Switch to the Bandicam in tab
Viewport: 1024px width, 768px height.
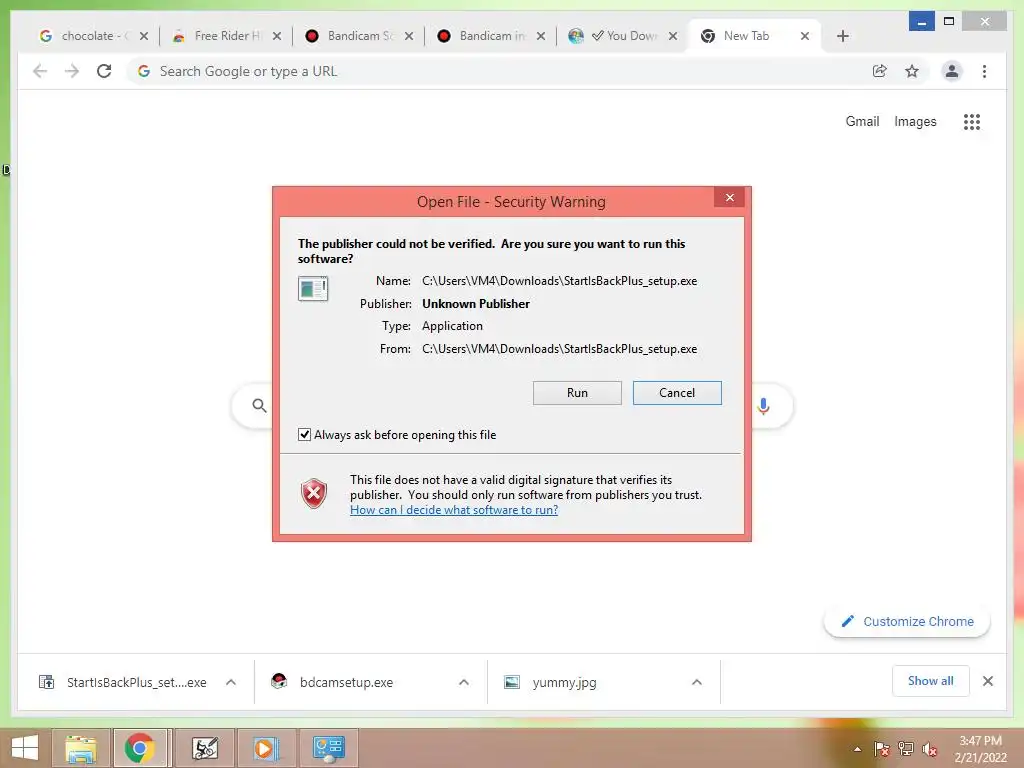click(491, 36)
